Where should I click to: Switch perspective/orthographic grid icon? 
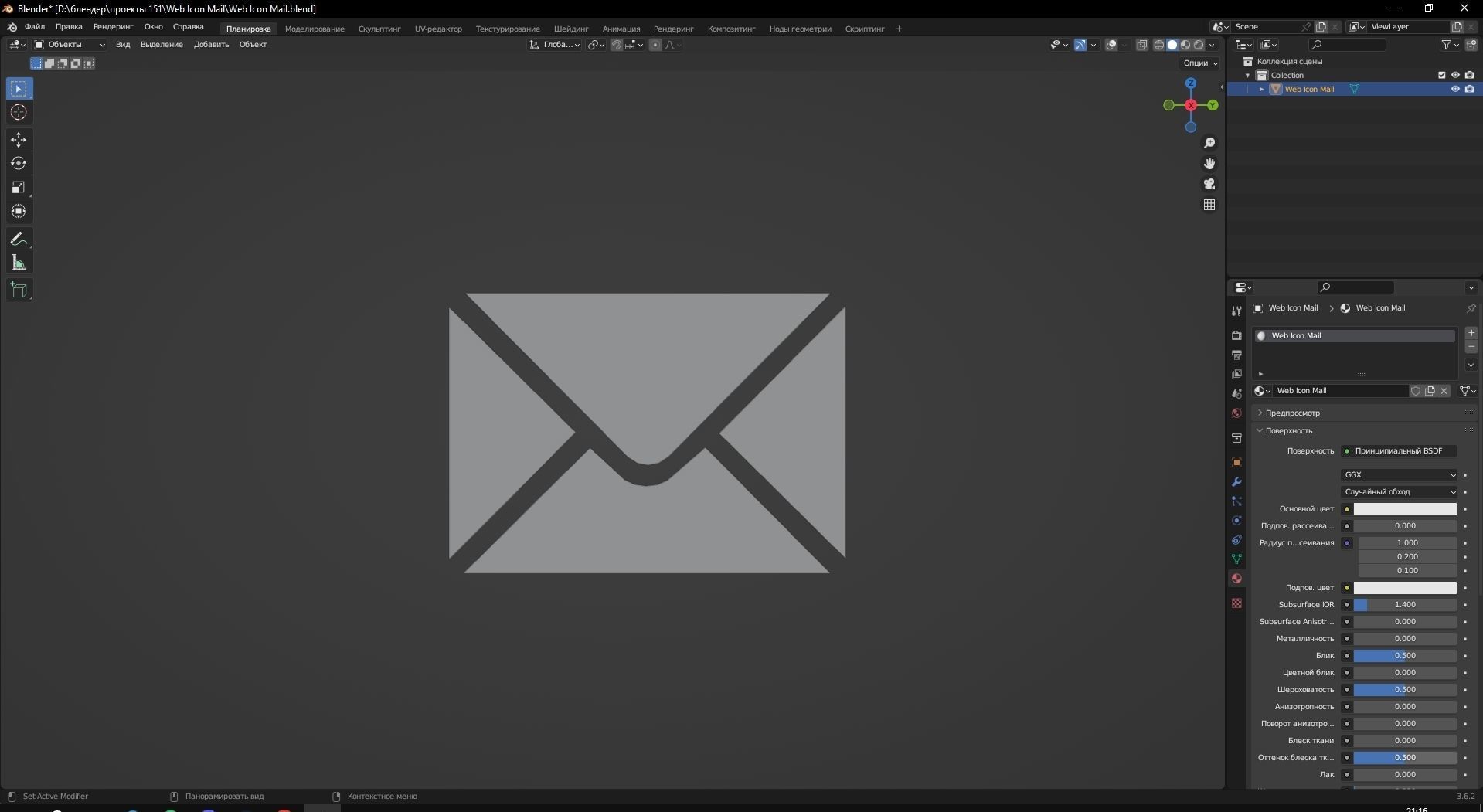(1209, 205)
